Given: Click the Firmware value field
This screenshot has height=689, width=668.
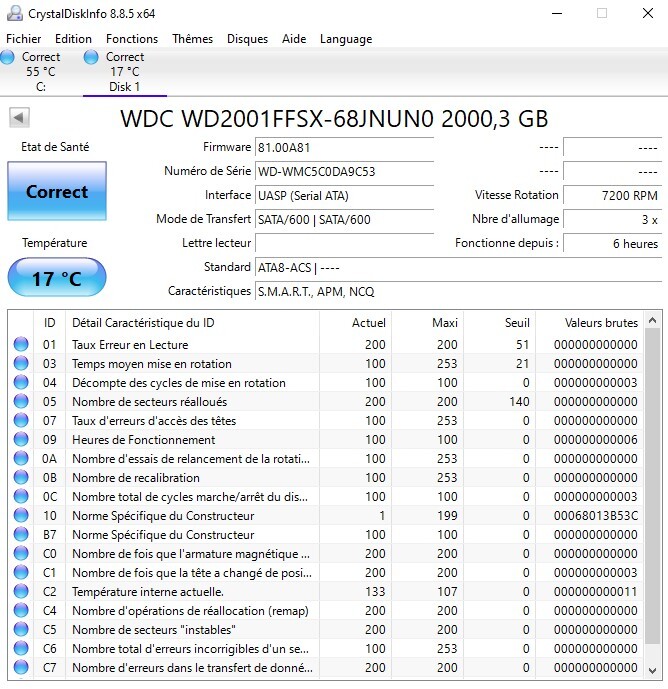Looking at the screenshot, I should 344,147.
